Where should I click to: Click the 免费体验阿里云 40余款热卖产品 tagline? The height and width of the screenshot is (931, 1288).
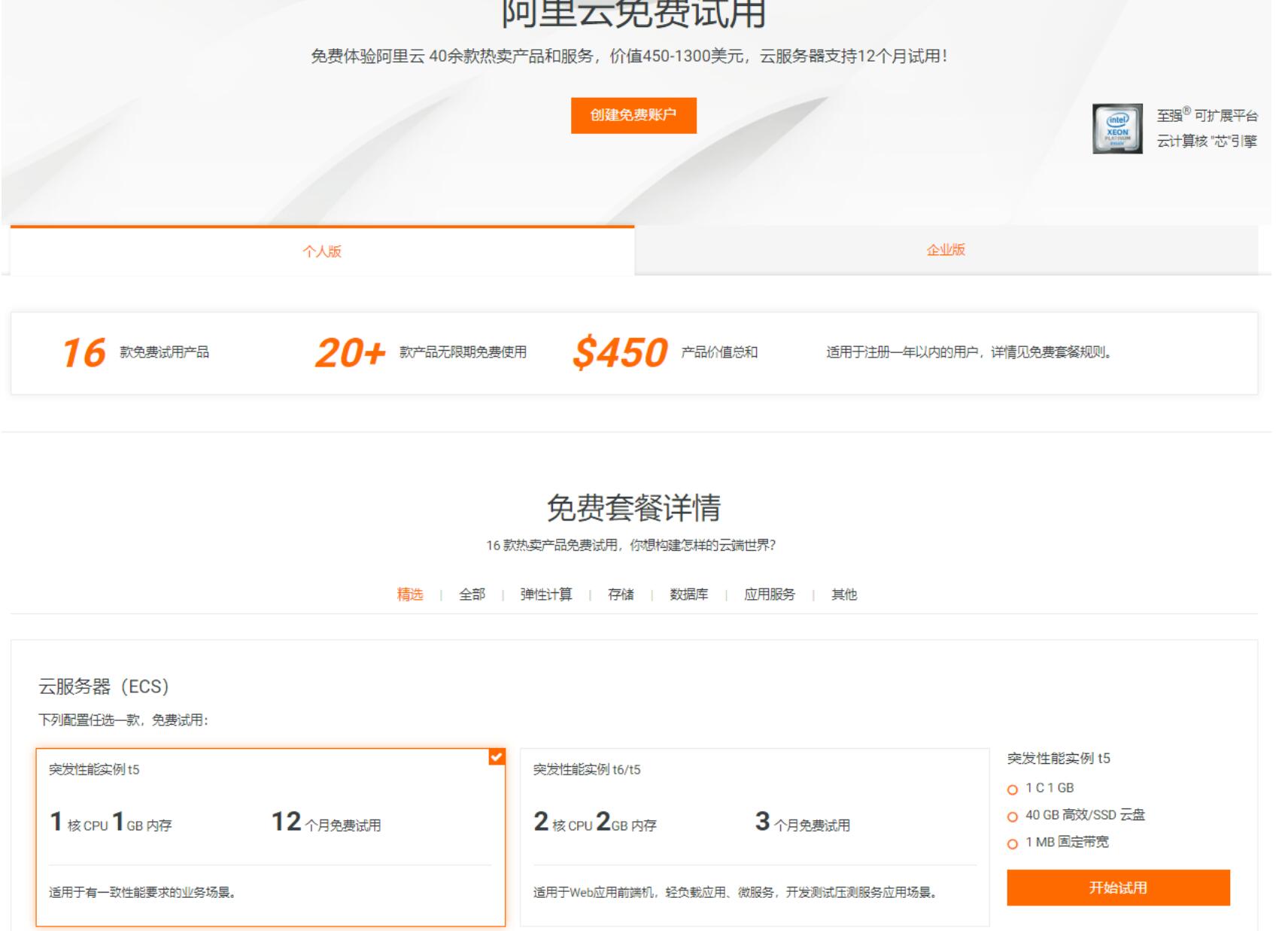630,56
